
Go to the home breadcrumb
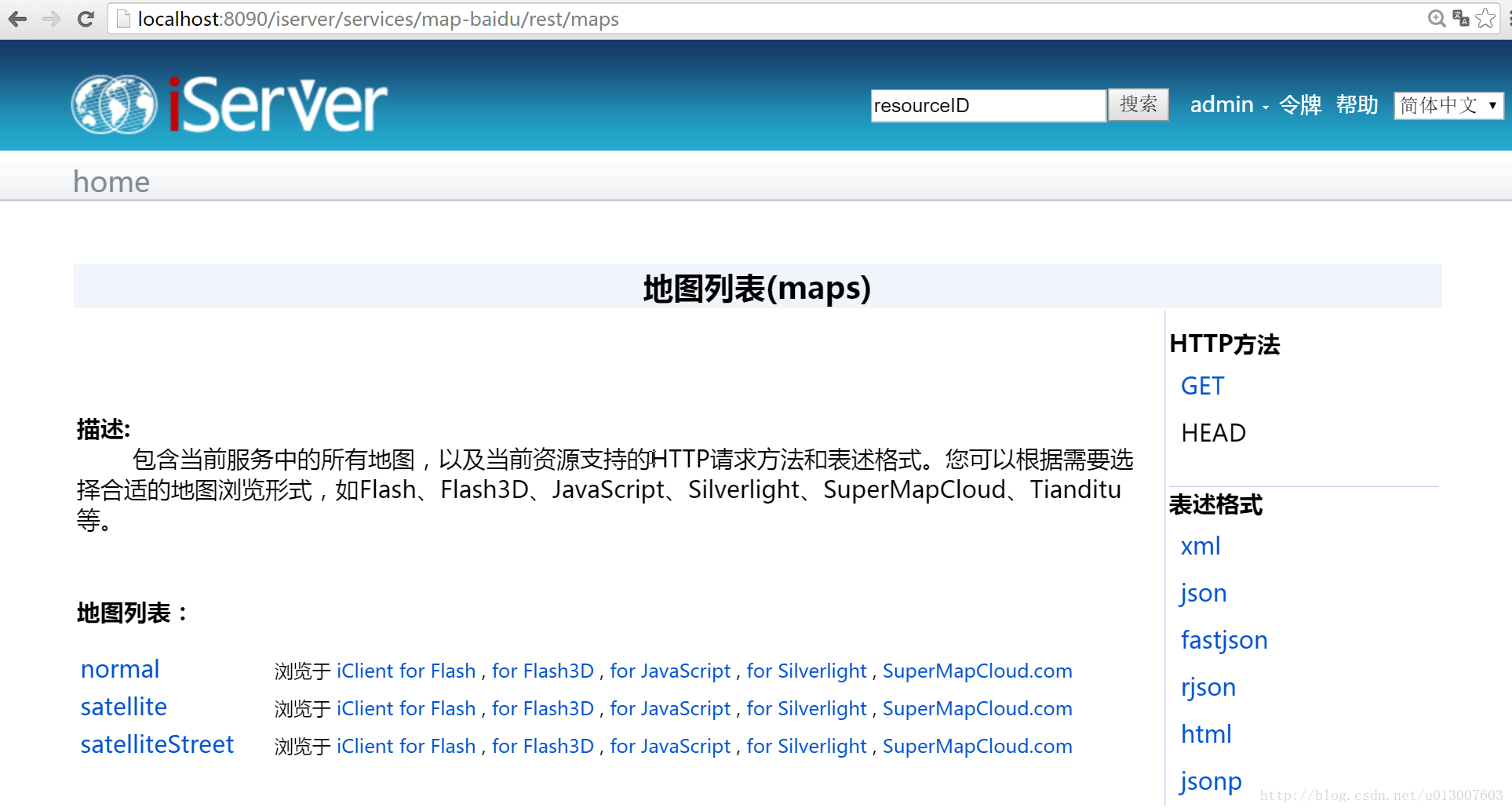tap(111, 182)
